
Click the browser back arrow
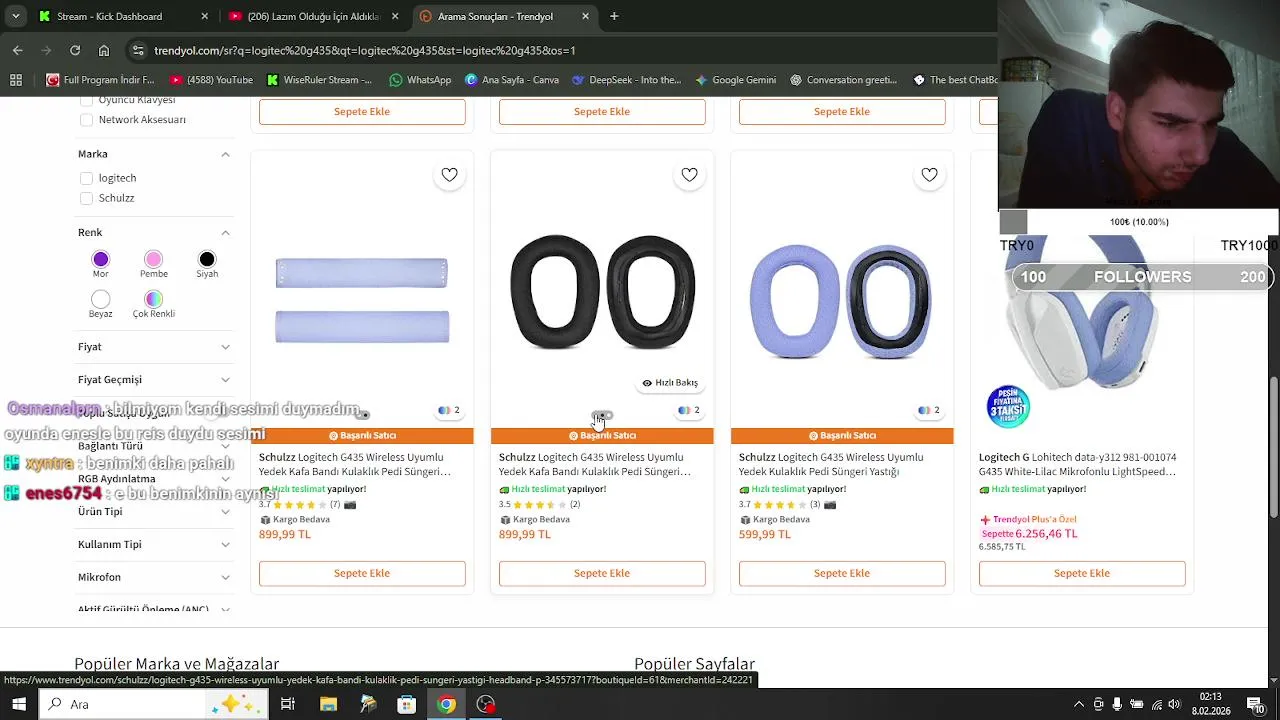pos(17,50)
